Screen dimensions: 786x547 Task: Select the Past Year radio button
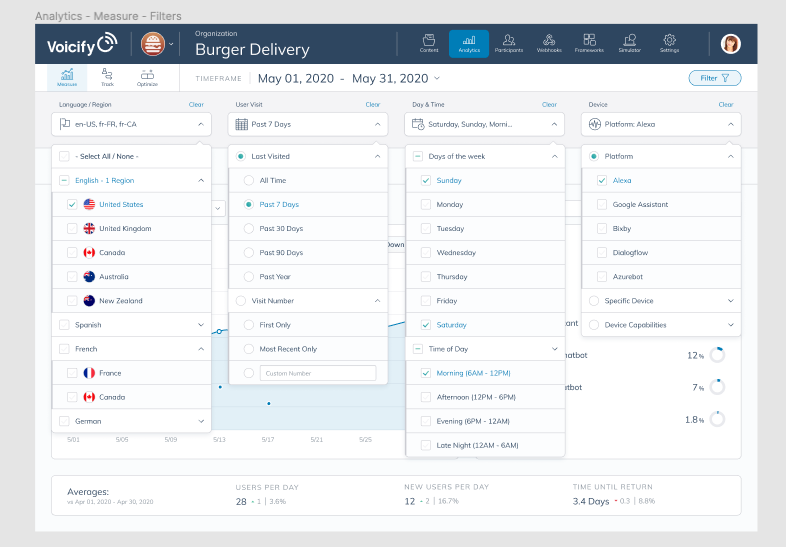tap(249, 276)
